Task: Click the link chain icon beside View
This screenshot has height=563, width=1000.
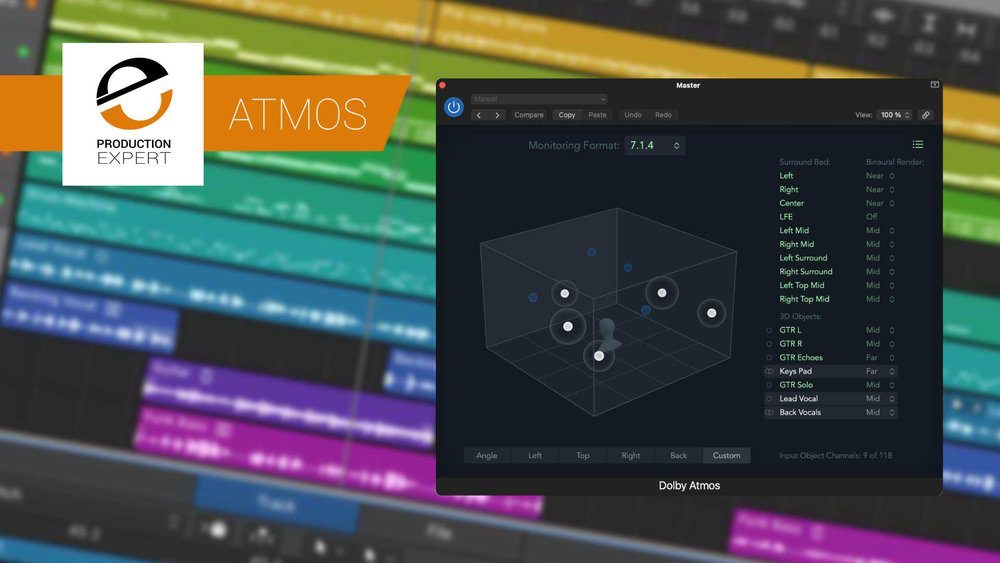Action: click(925, 115)
